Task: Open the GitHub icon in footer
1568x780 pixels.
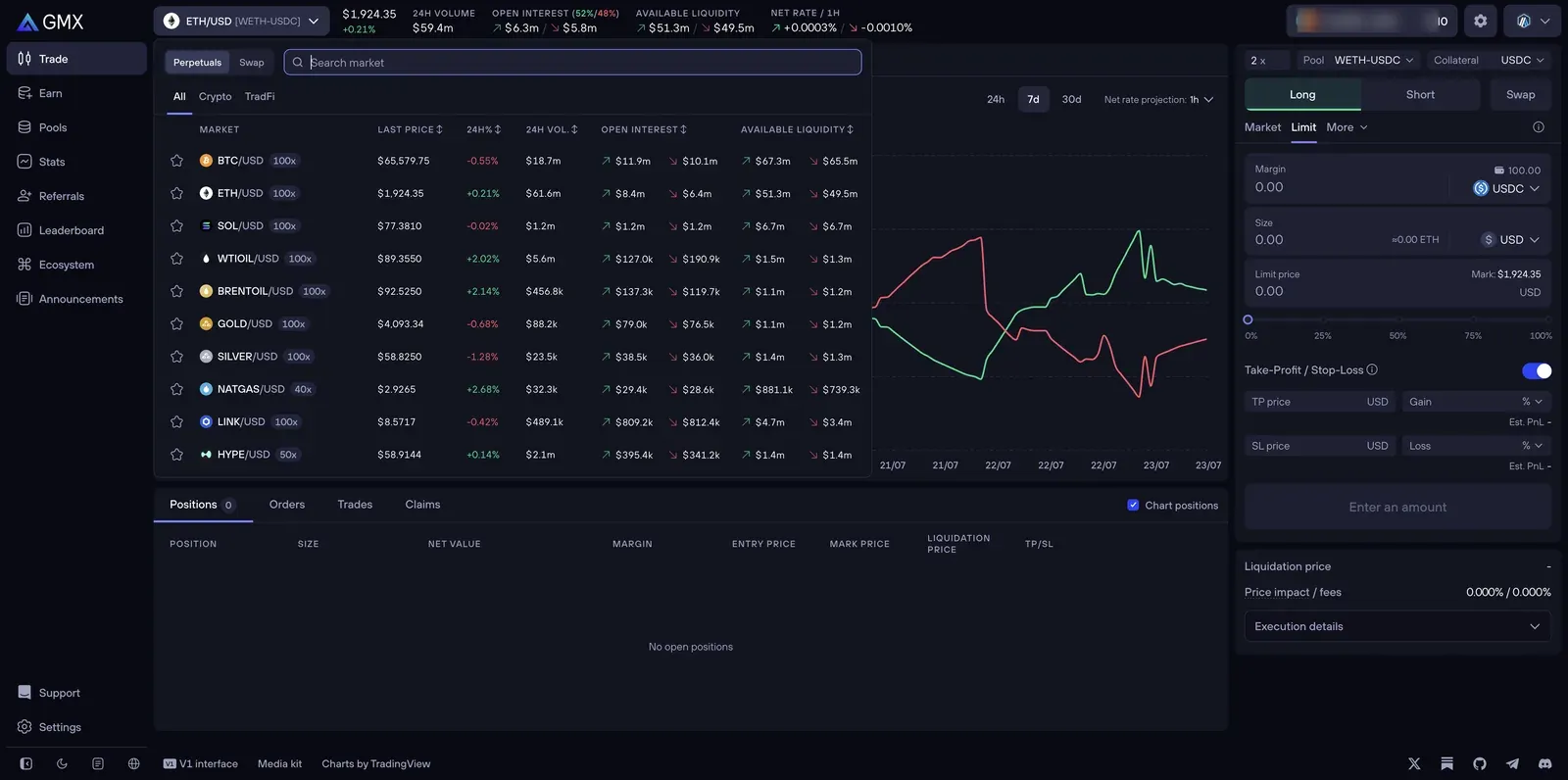Action: (x=1480, y=763)
